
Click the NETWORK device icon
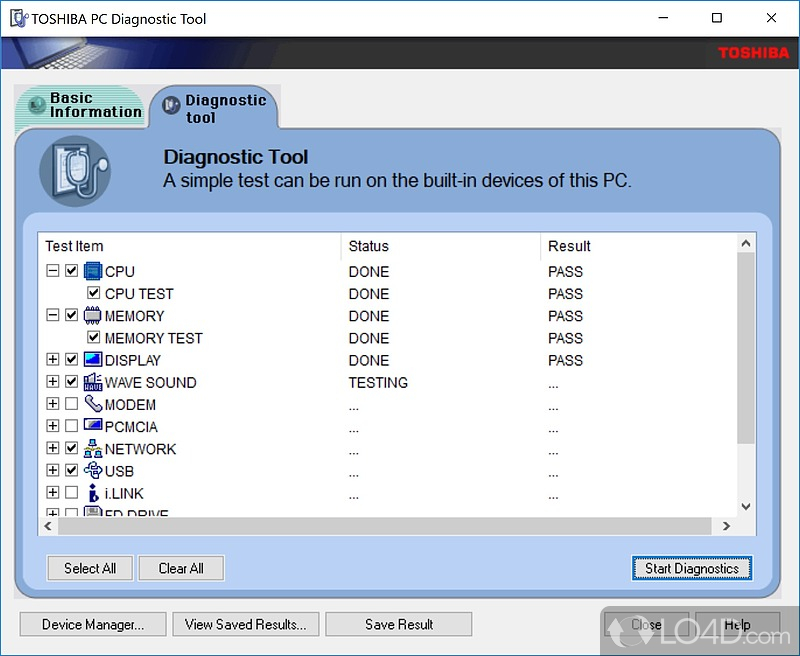pyautogui.click(x=93, y=449)
